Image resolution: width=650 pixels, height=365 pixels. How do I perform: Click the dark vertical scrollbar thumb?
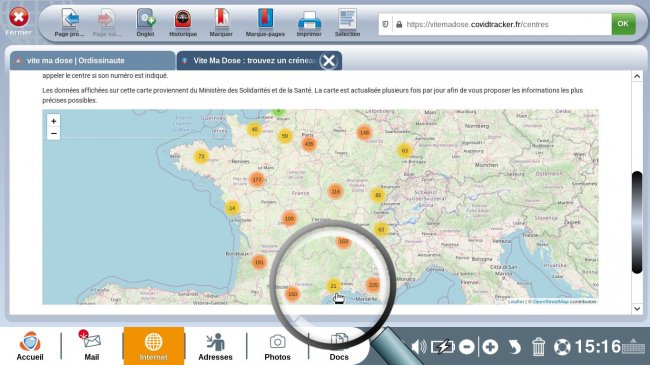tap(637, 222)
